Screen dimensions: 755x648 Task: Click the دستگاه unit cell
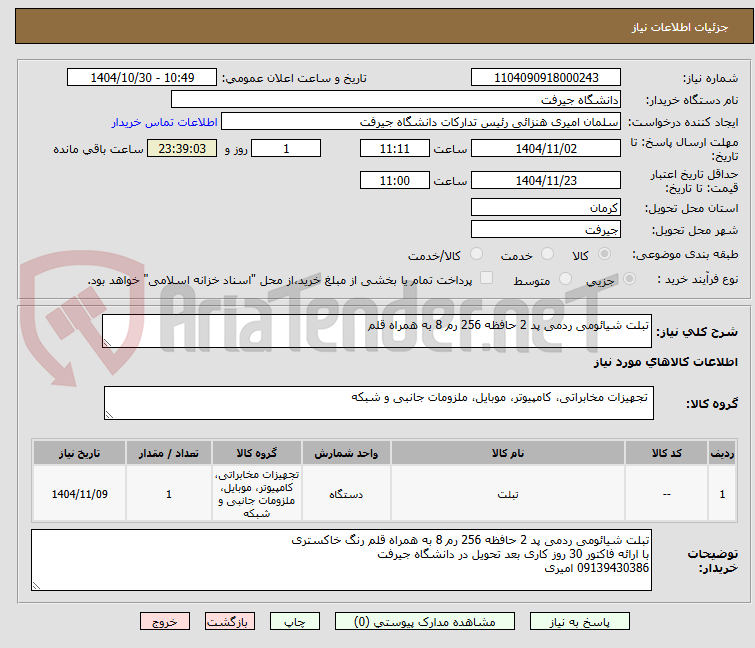346,494
